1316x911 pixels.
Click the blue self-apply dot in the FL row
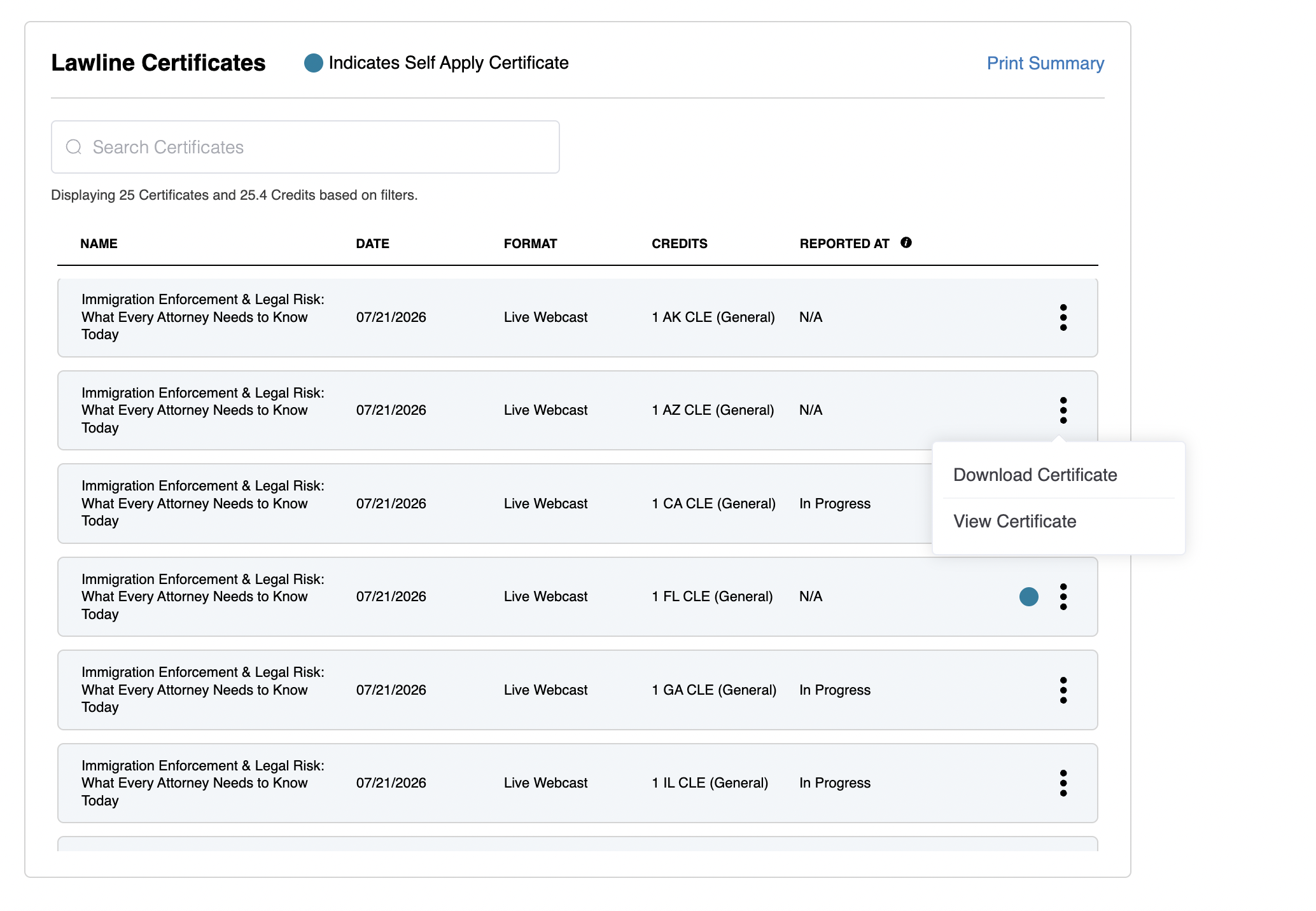1029,597
